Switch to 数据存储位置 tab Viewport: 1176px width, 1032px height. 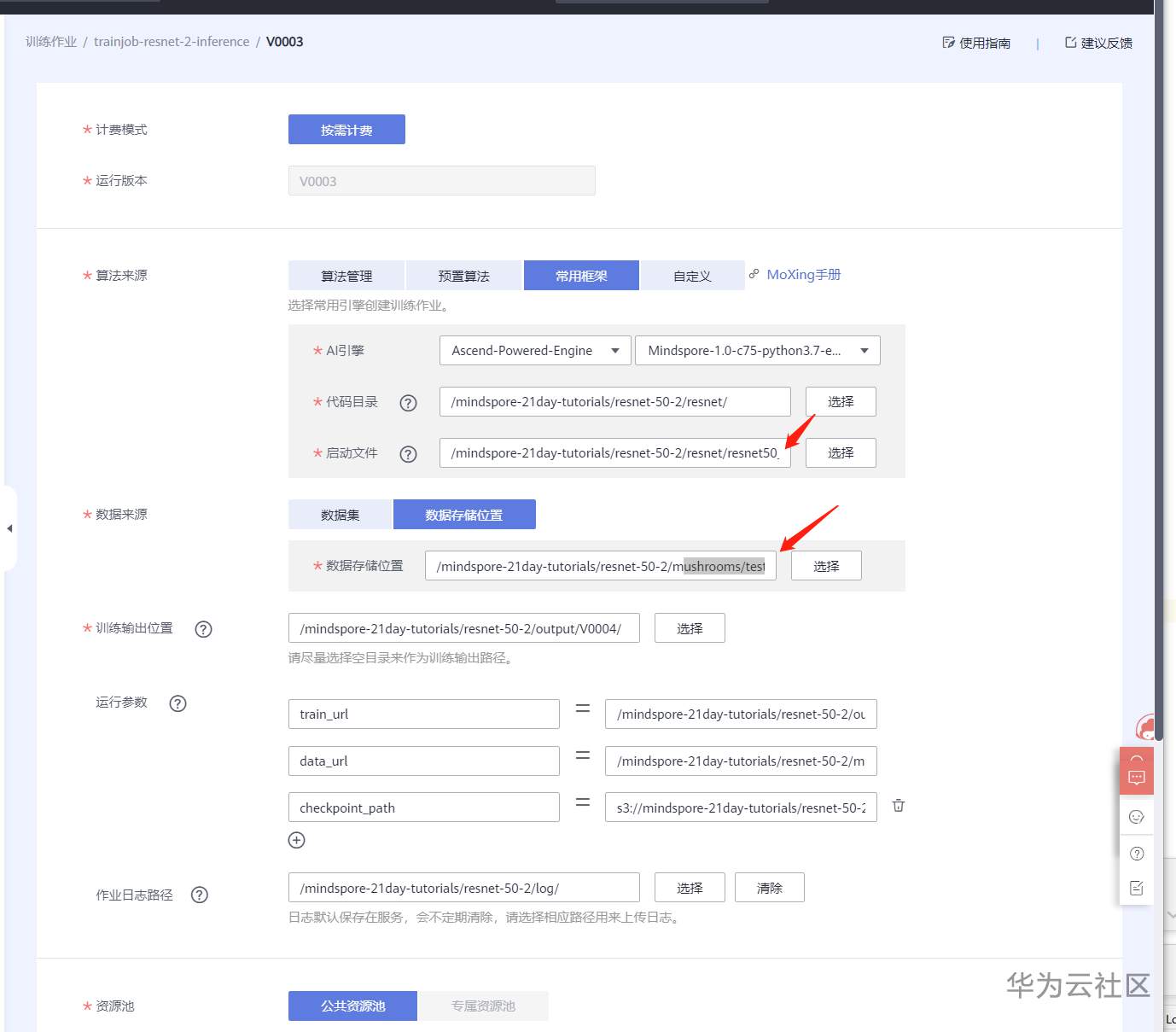(x=464, y=515)
